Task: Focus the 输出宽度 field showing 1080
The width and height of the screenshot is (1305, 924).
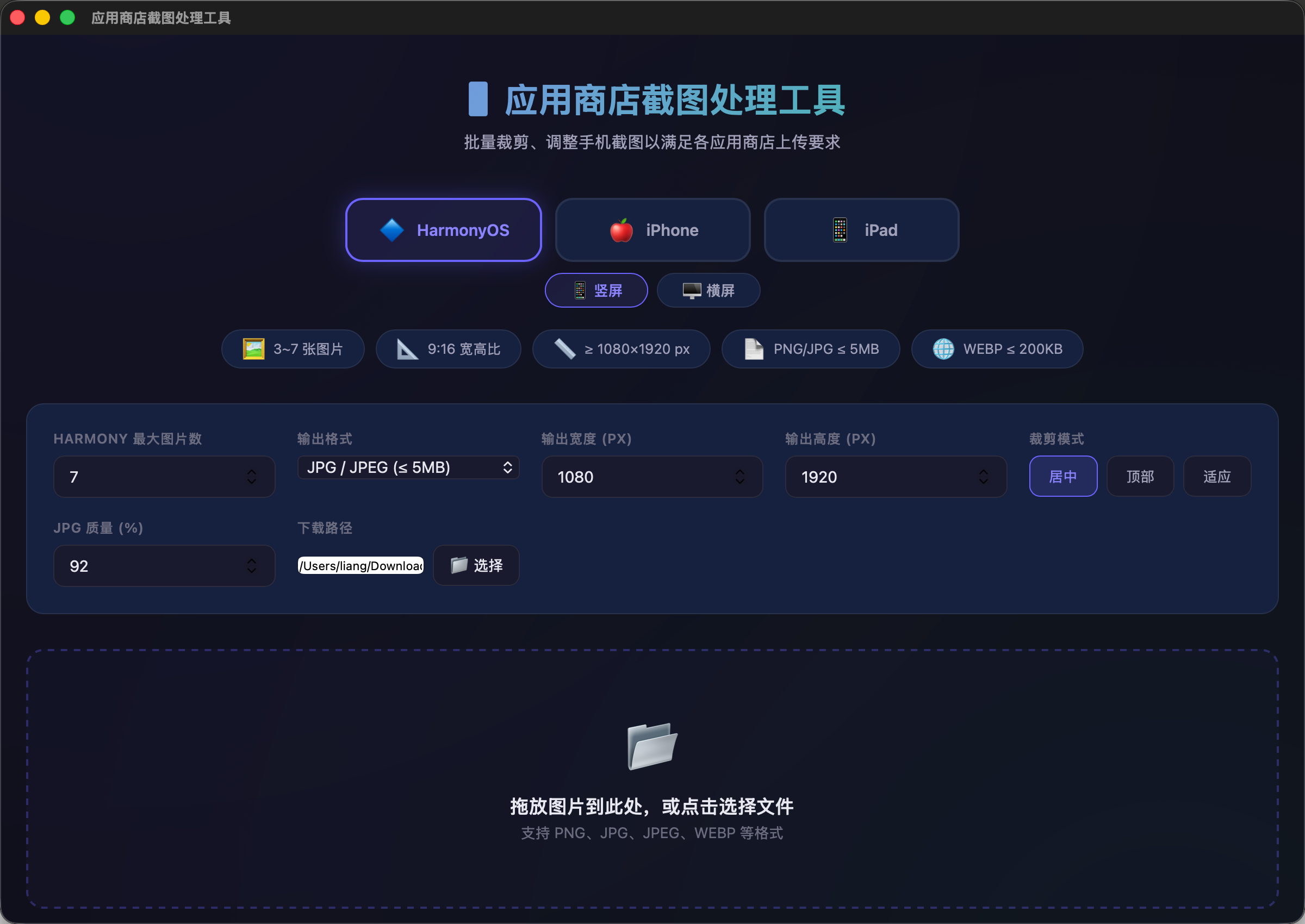Action: tap(652, 477)
